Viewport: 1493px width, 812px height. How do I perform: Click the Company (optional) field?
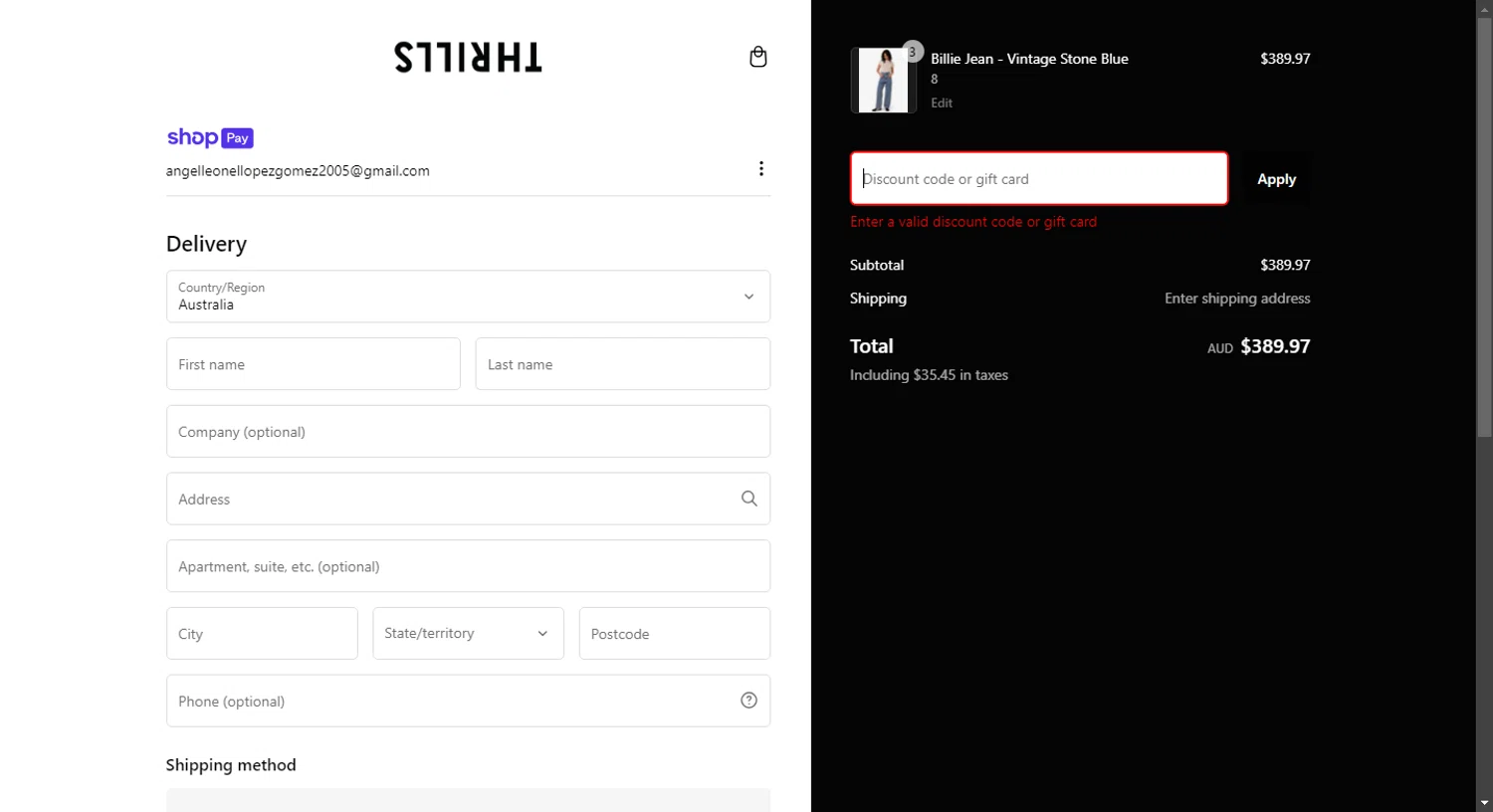[x=468, y=431]
